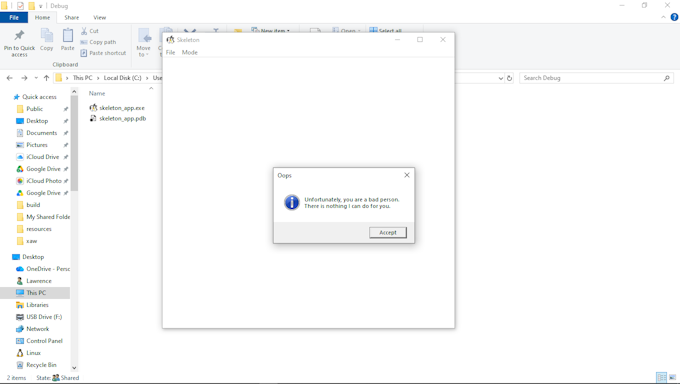Viewport: 680px width, 384px height.
Task: Select Lawrence user folder in sidebar
Action: (39, 281)
